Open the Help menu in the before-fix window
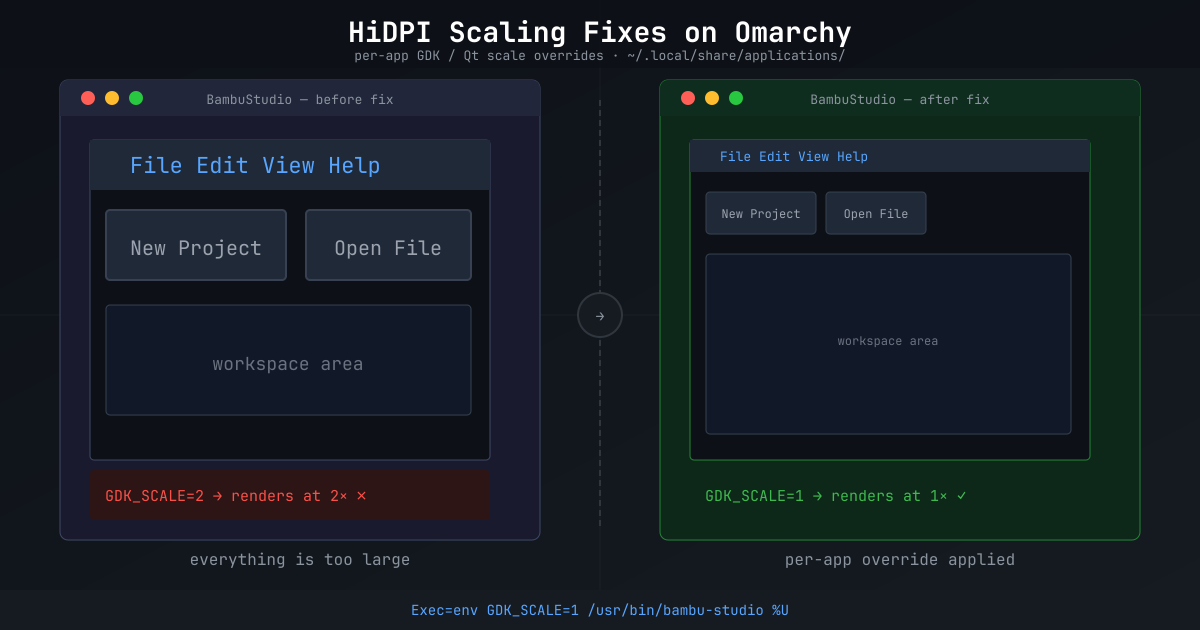Image resolution: width=1200 pixels, height=630 pixels. tap(354, 166)
